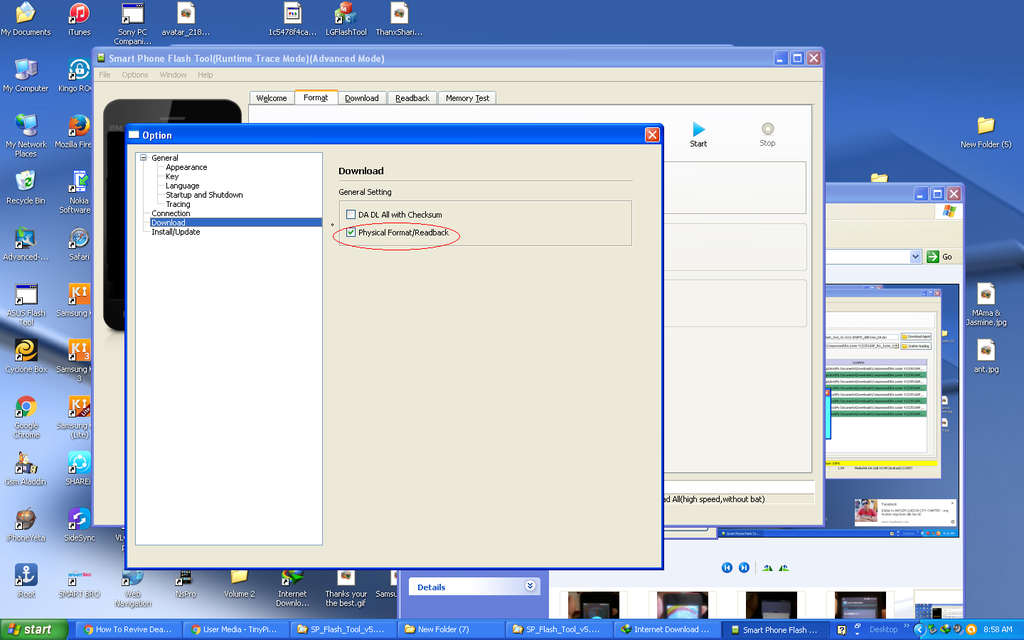Click the Start download arrow icon
This screenshot has width=1024, height=640.
click(x=699, y=130)
